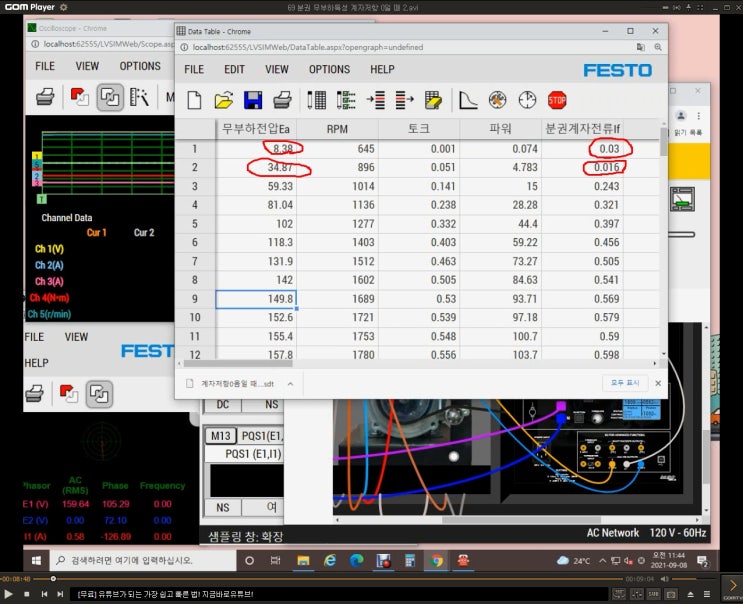Click the checklist options icon in Data Table toolbar
Viewport: 743px width, 604px height.
pos(346,100)
